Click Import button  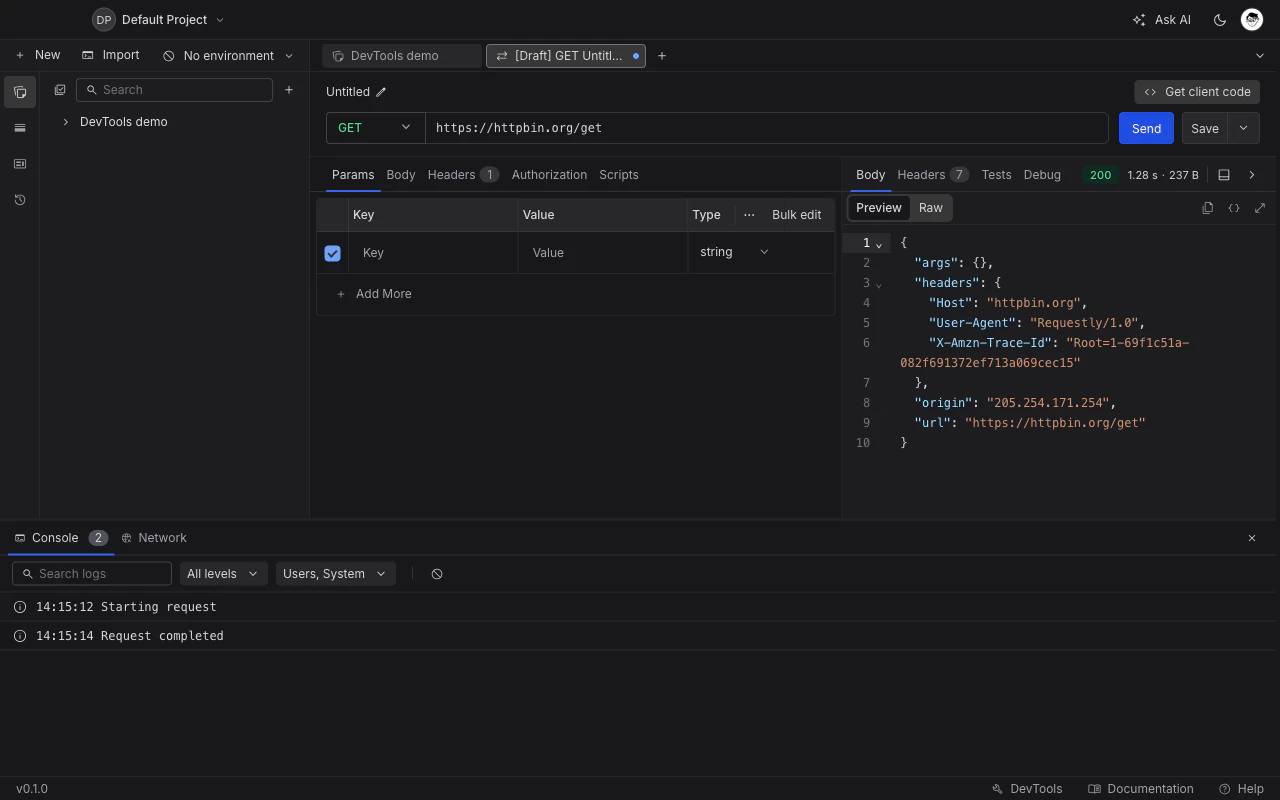click(111, 56)
